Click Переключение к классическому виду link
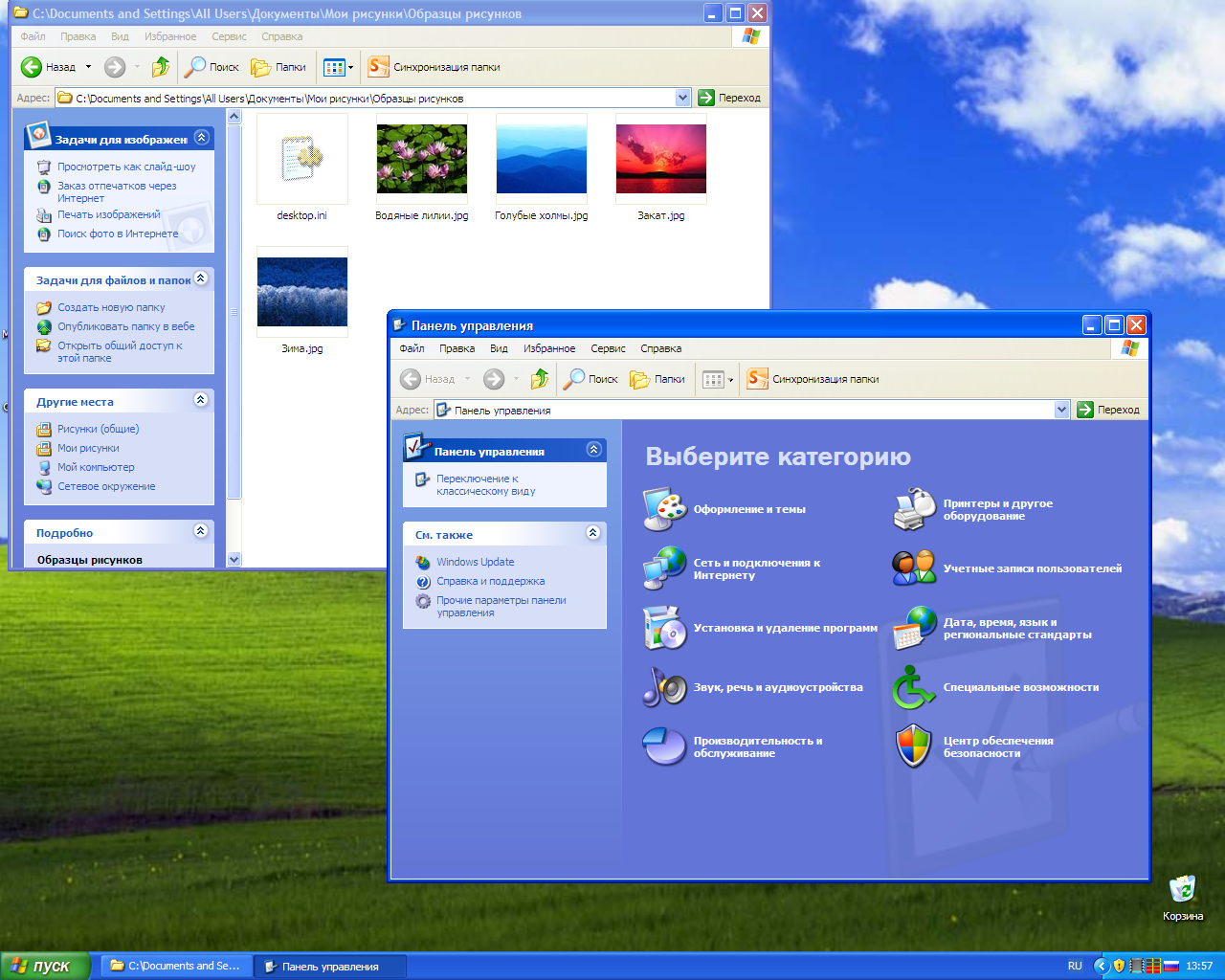Image resolution: width=1225 pixels, height=980 pixels. (485, 484)
